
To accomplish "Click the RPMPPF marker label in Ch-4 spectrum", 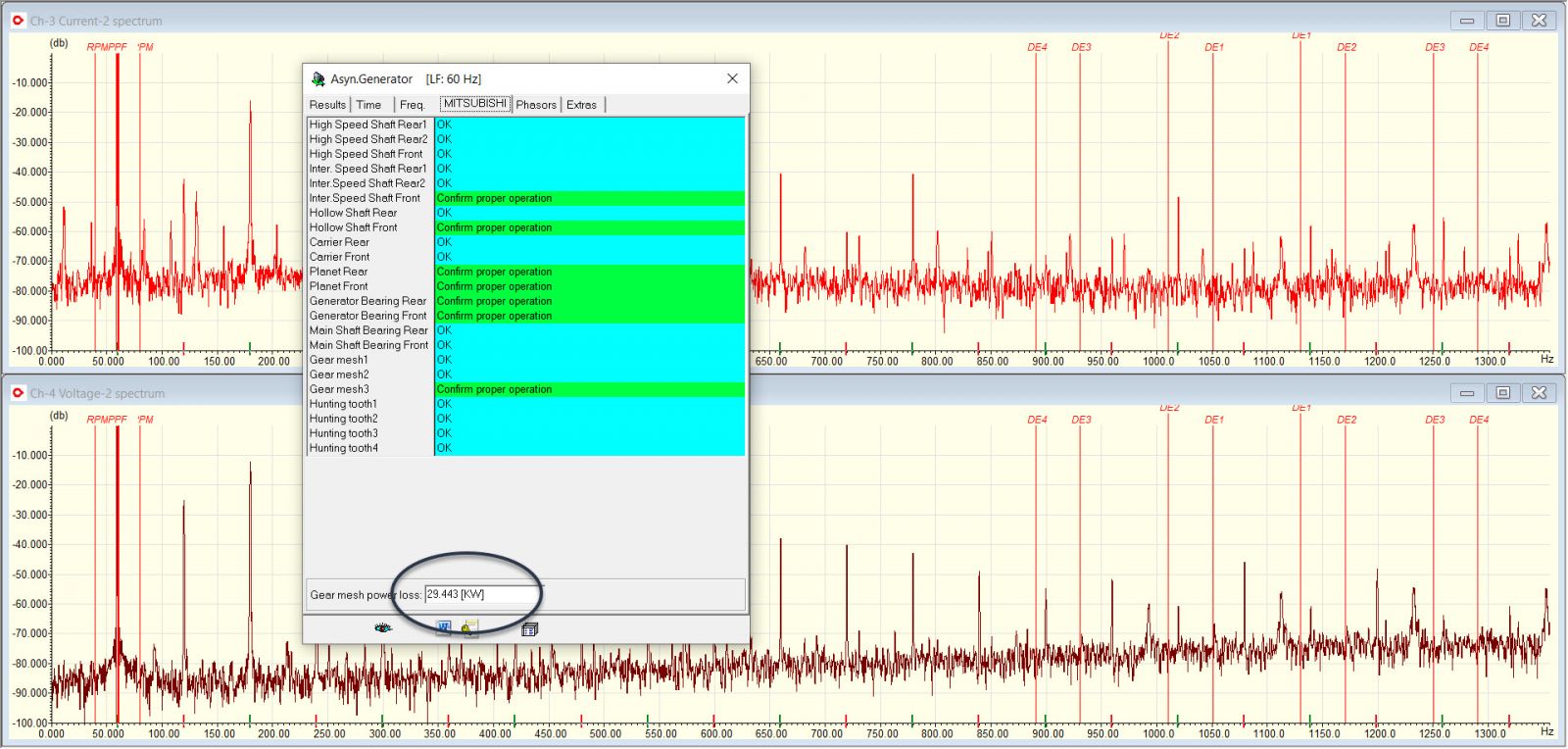I will point(107,420).
